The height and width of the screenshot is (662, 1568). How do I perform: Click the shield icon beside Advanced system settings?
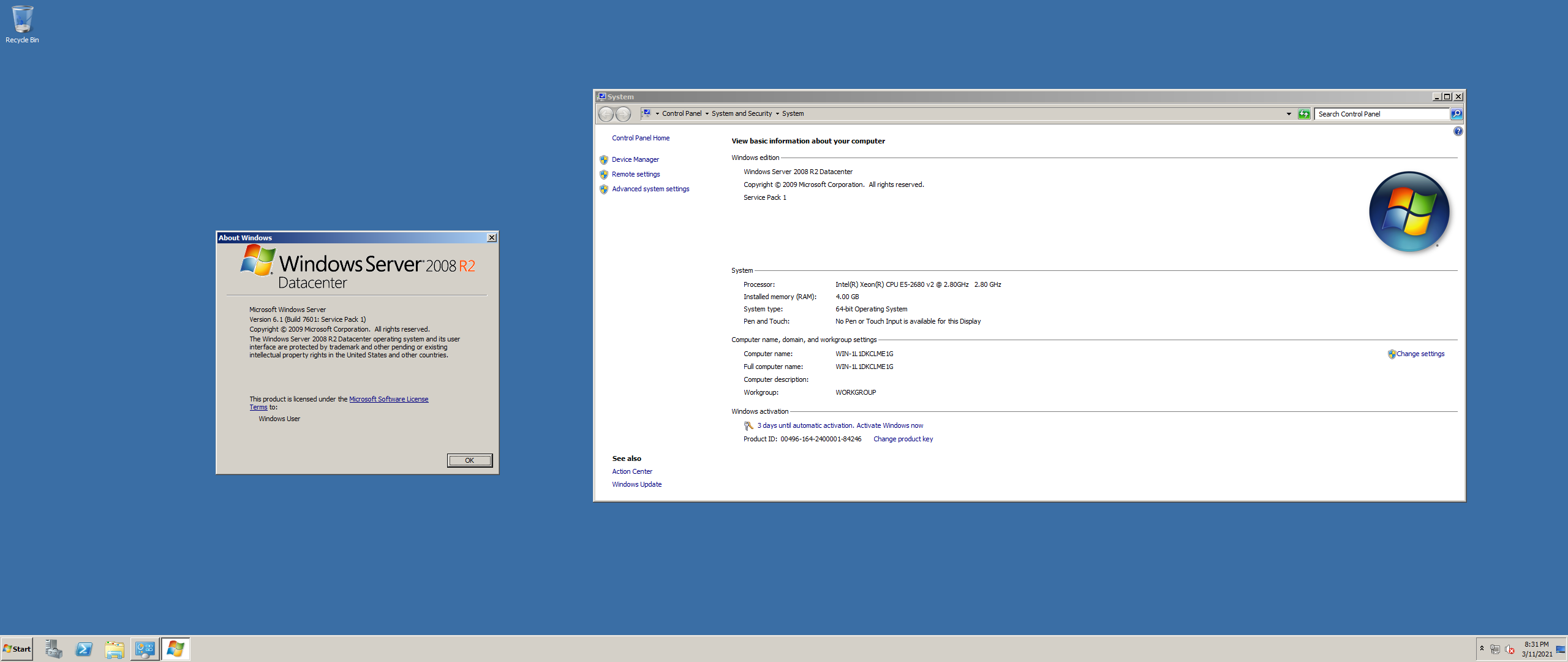tap(604, 189)
